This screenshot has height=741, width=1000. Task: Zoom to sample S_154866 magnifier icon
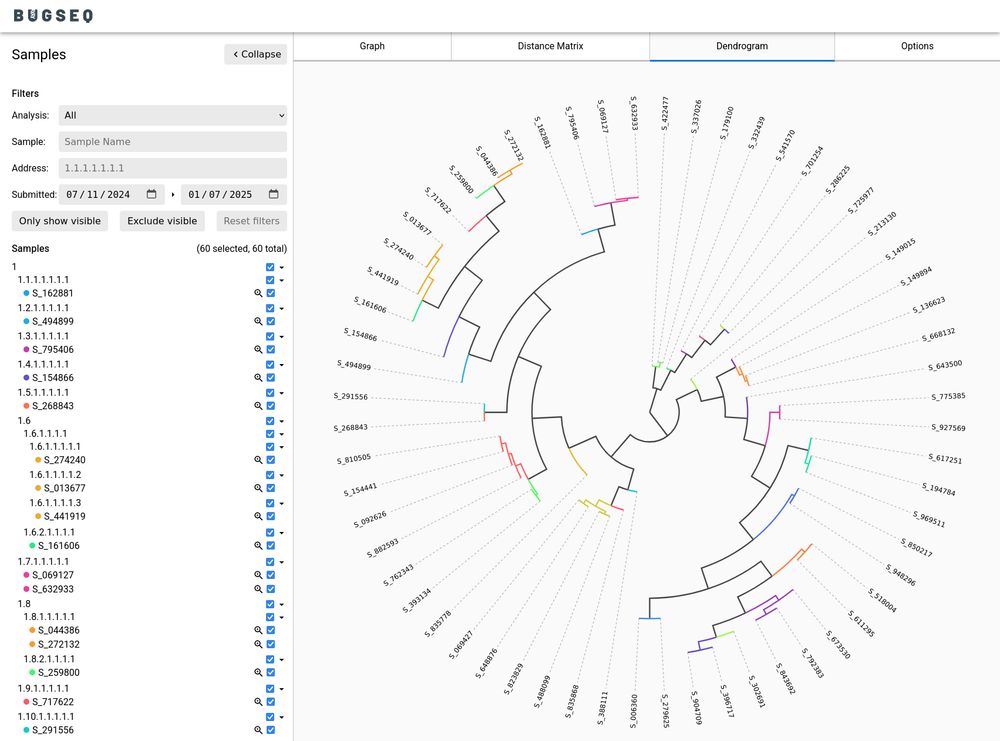258,378
